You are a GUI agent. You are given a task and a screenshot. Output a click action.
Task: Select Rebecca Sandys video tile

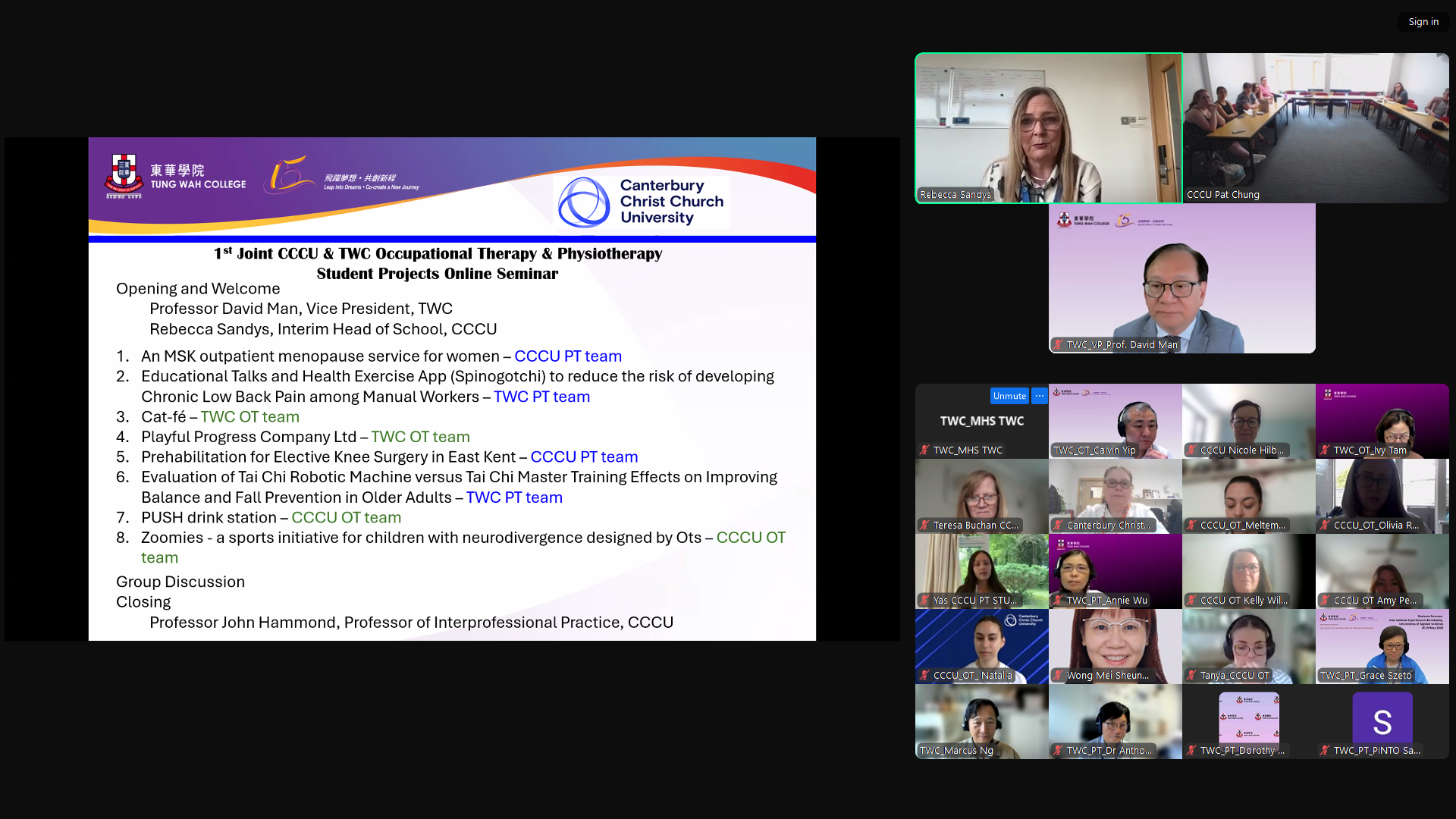pyautogui.click(x=1049, y=127)
